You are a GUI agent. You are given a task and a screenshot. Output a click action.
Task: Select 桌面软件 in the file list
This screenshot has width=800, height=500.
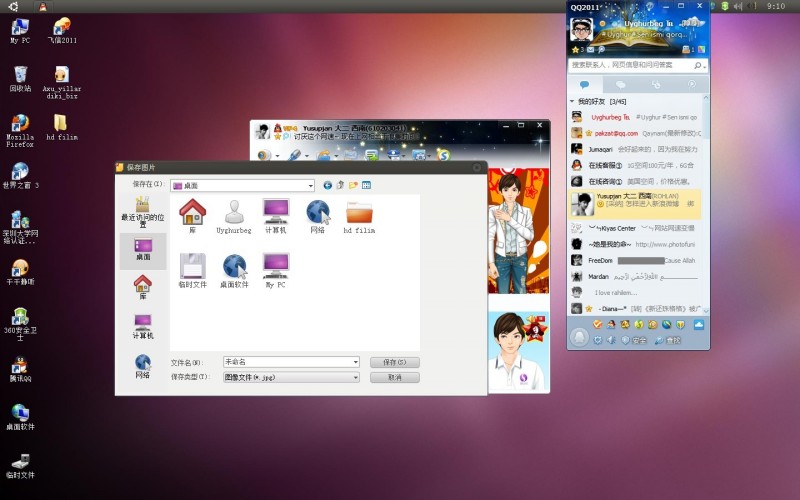(234, 270)
